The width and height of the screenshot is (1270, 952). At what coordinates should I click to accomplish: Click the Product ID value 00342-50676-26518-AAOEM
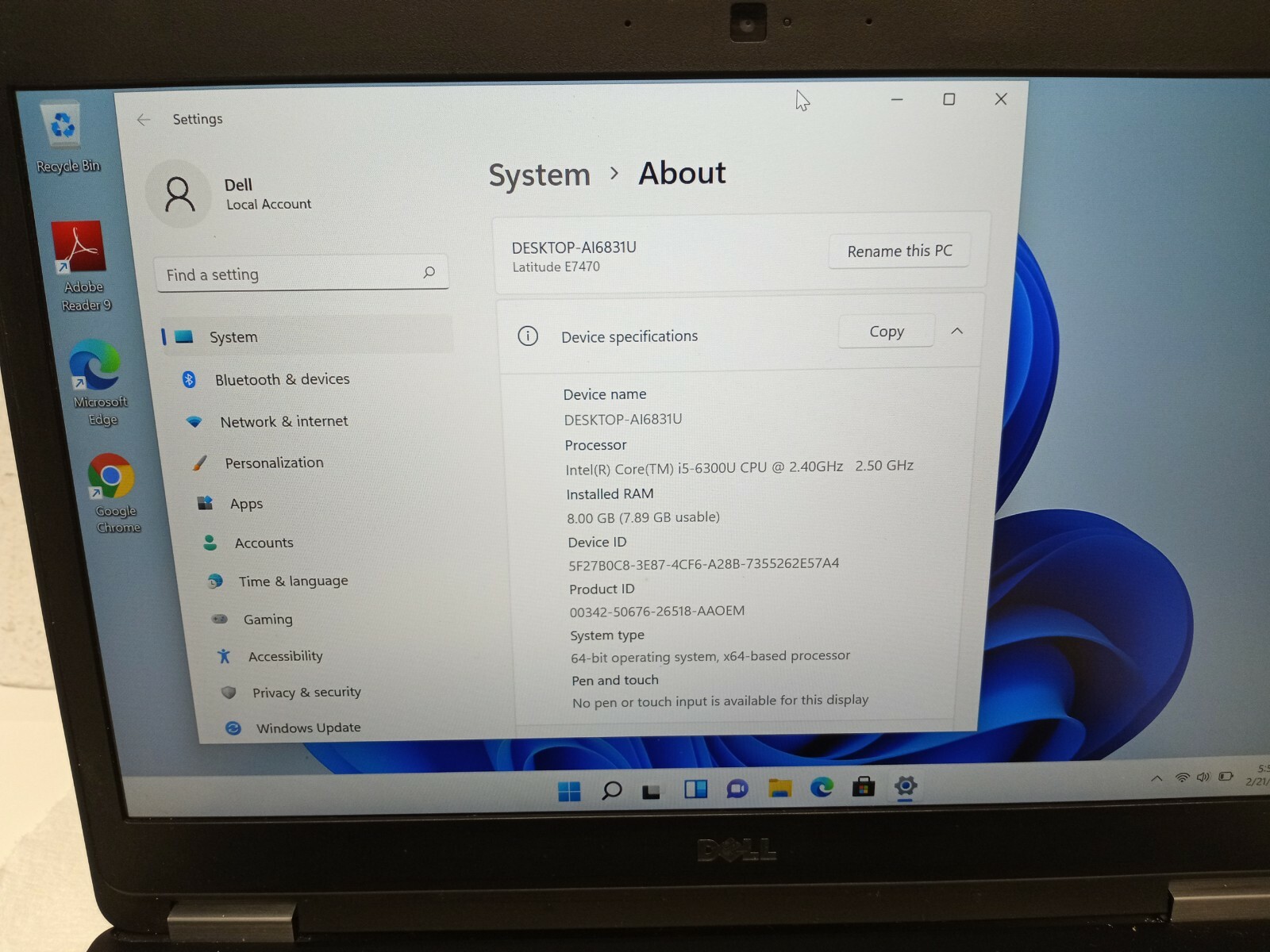click(x=656, y=611)
